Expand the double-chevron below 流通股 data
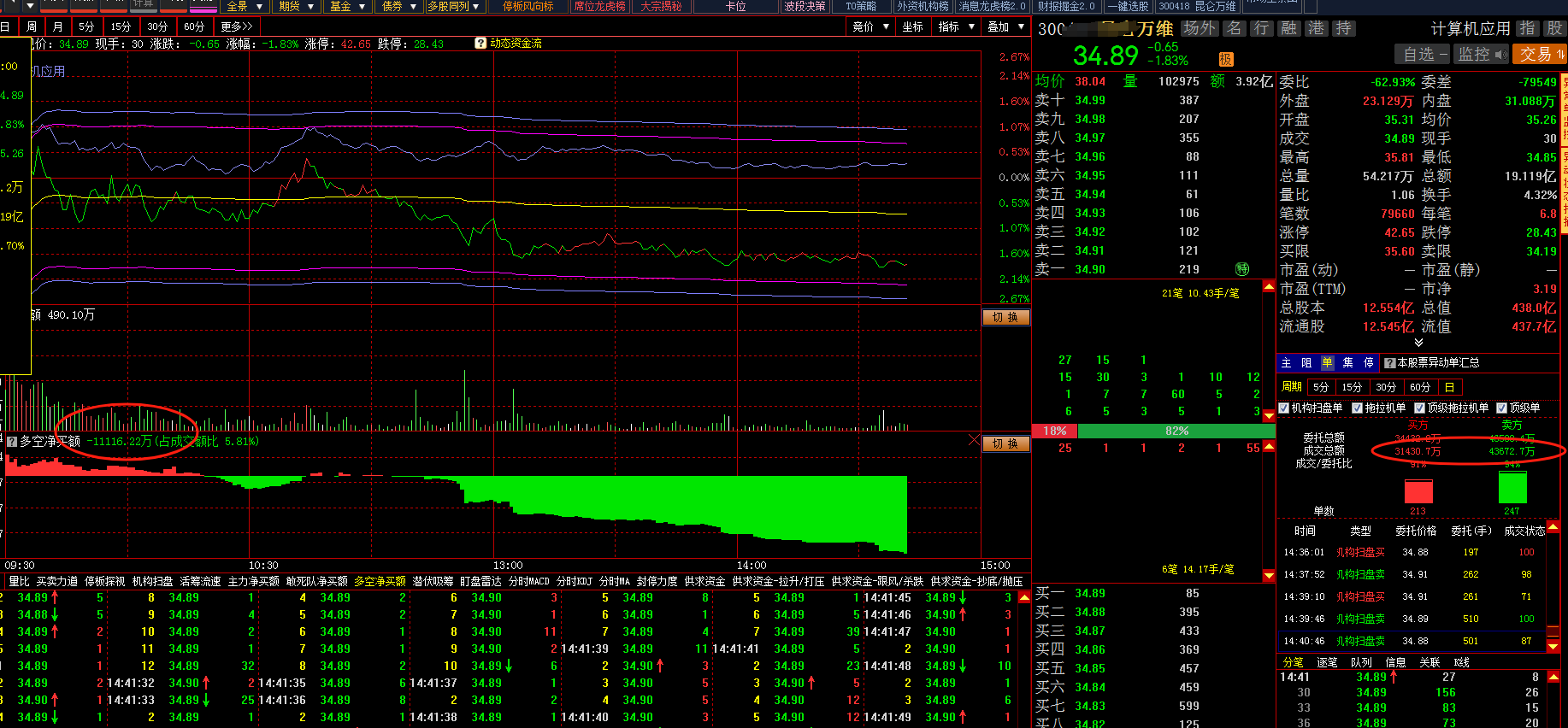Viewport: 1568px width, 728px height. [x=1418, y=343]
